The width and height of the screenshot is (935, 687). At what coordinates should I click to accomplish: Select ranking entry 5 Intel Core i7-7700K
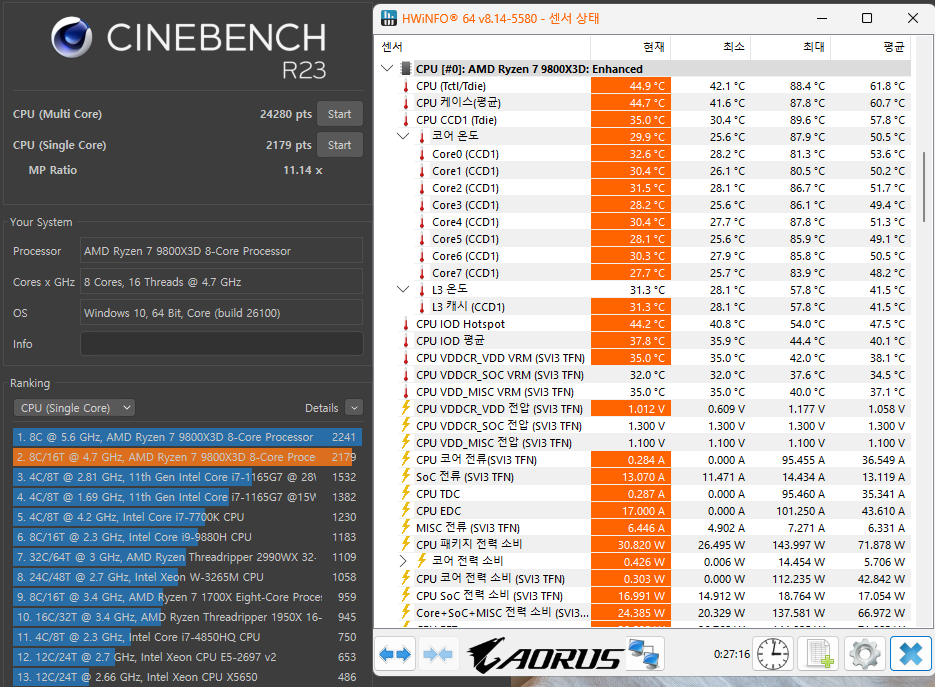[x=187, y=517]
